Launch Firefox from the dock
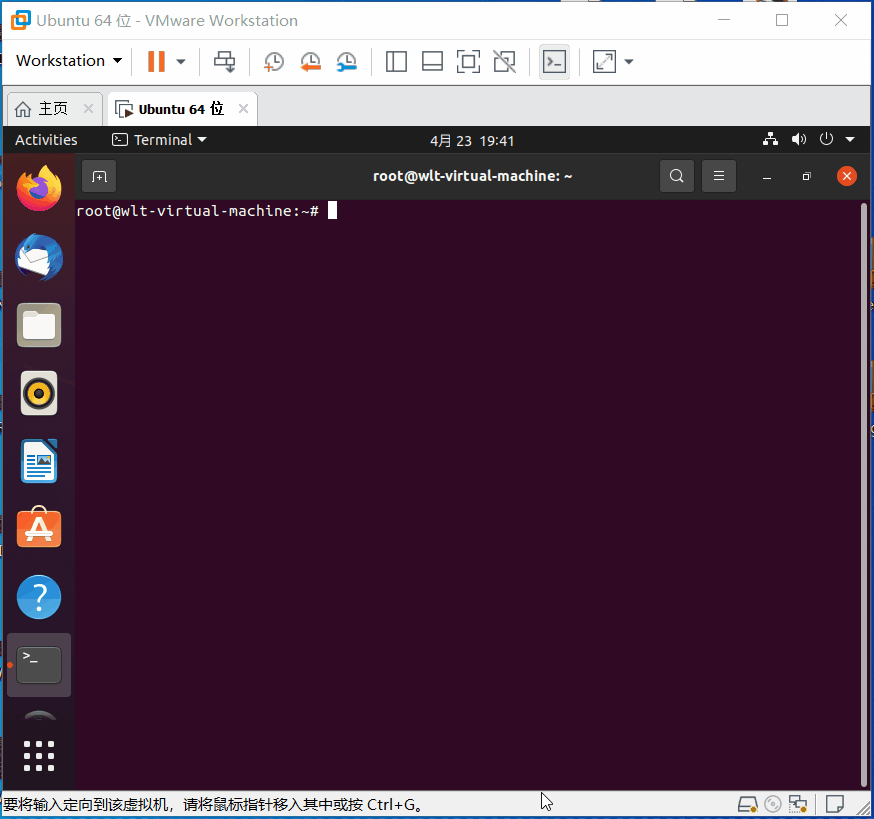 (x=38, y=188)
